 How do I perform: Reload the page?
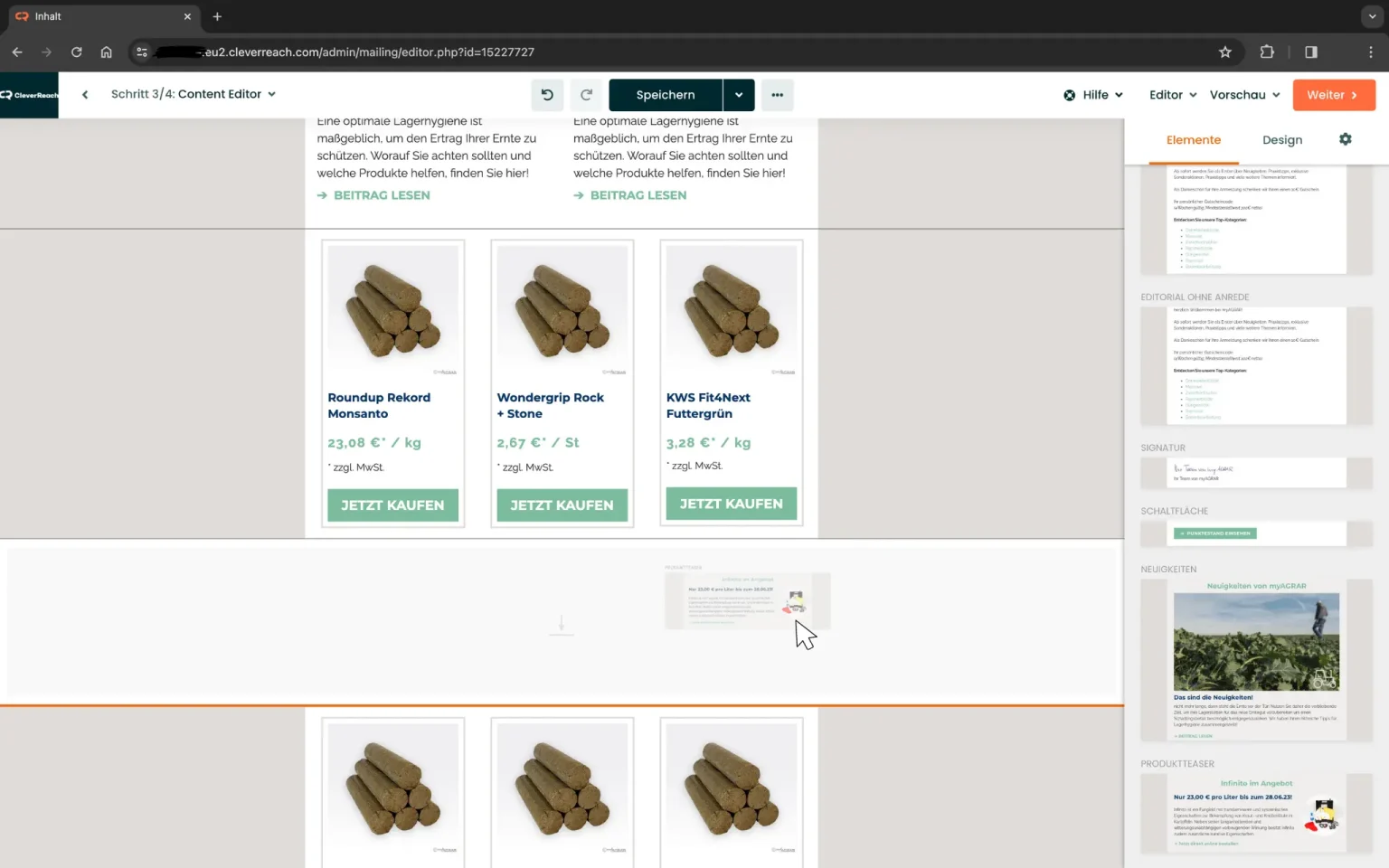[x=77, y=52]
